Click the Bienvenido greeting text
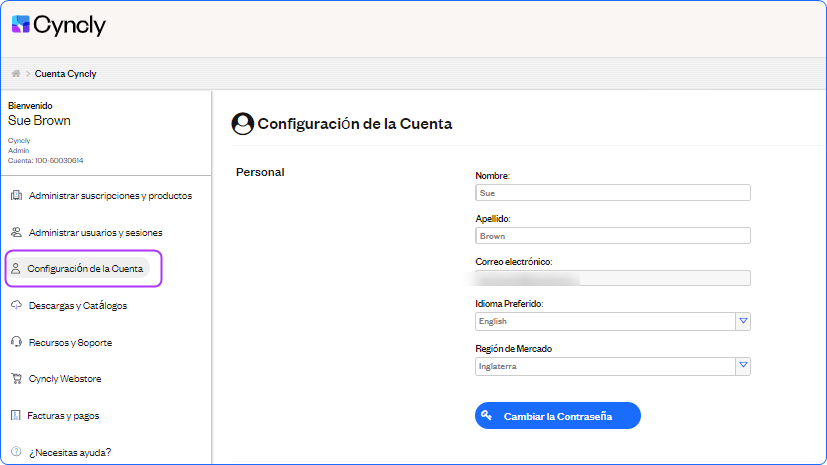The width and height of the screenshot is (827, 465). [30, 106]
